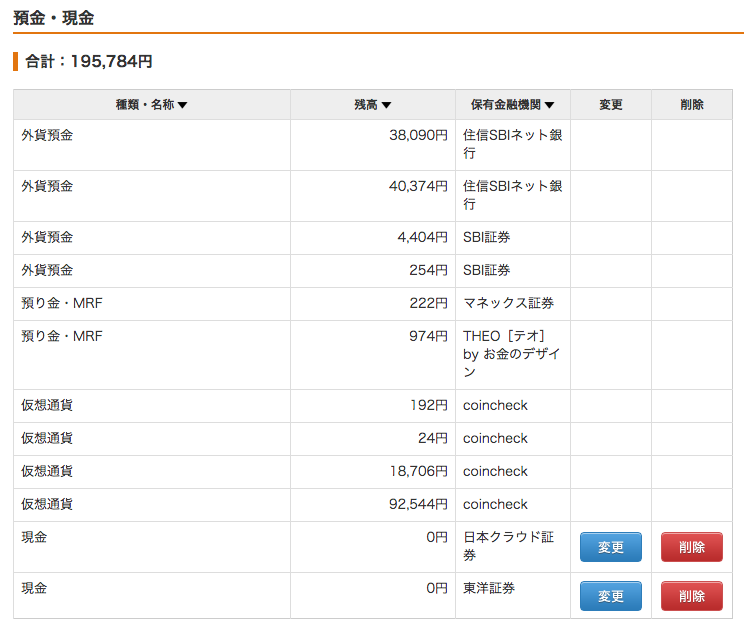Click blue 変更 button for 日本クラウド証券

coord(611,547)
